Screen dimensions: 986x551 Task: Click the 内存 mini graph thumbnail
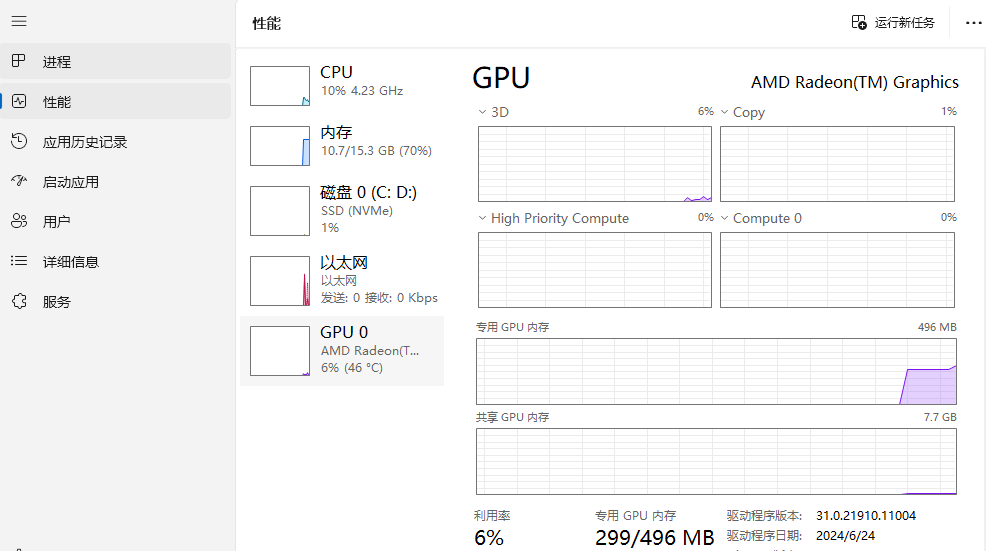click(280, 146)
